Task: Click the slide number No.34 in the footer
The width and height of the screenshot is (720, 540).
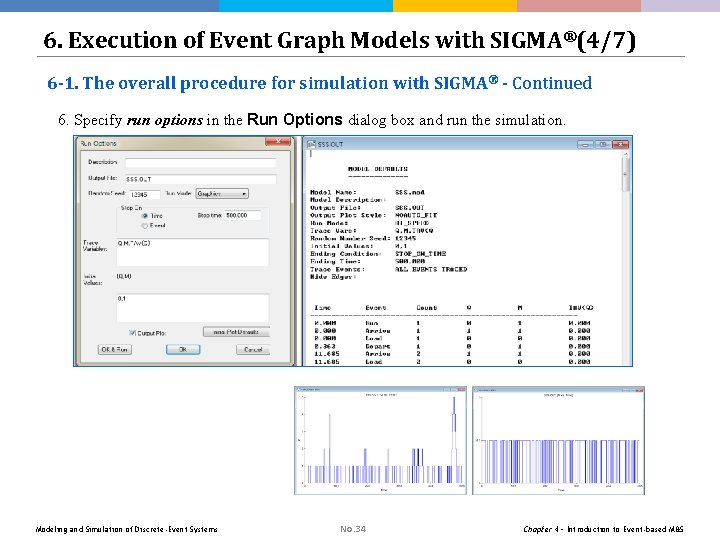Action: coord(353,529)
